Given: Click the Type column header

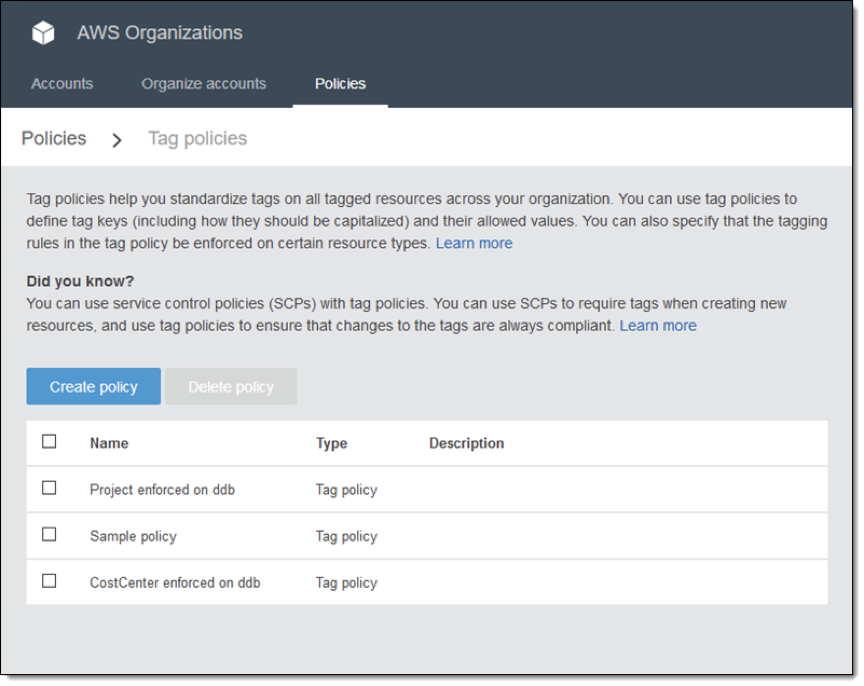Looking at the screenshot, I should click(x=332, y=444).
